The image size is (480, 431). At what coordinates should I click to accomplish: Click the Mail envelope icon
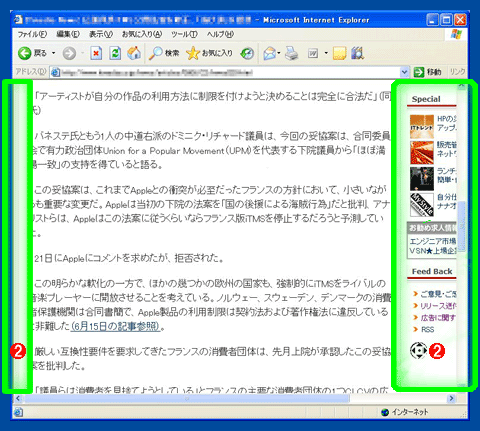pos(270,53)
